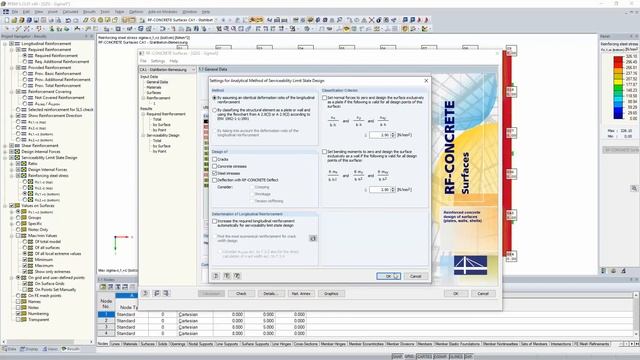This screenshot has width=640, height=360.
Task: Open Settings menu of RF-CONCRETE window
Action: coord(158,61)
